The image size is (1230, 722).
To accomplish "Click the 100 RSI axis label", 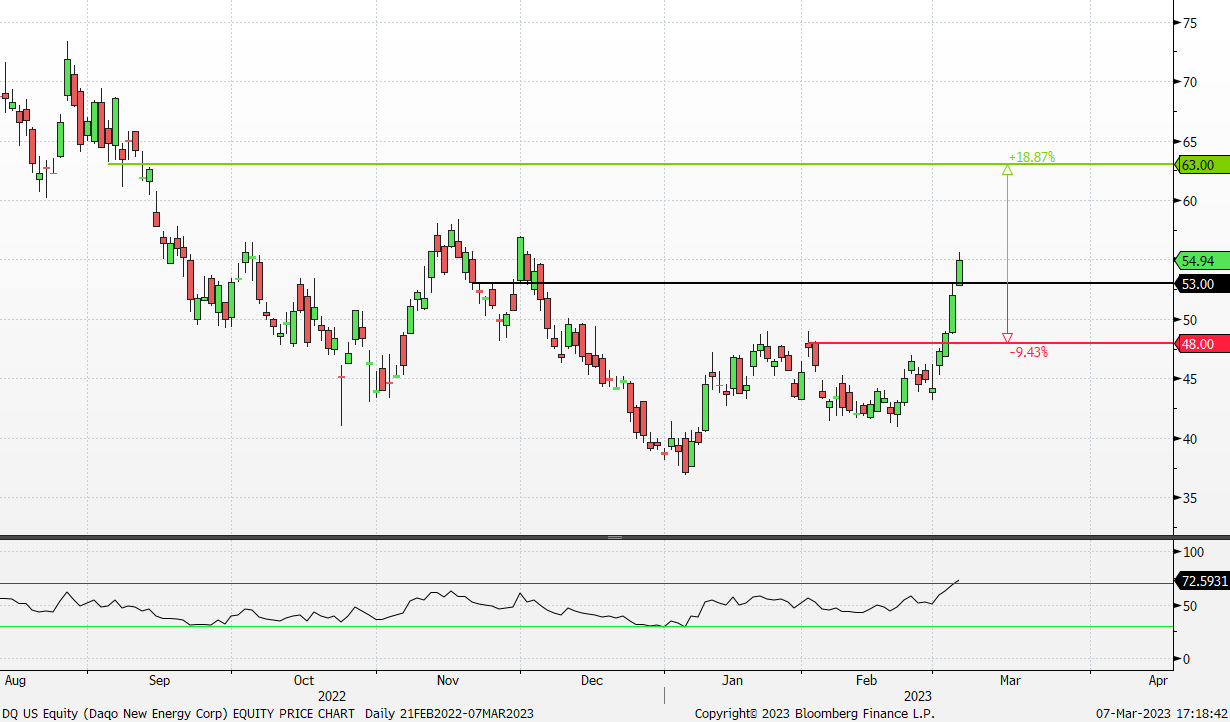I will tap(1193, 552).
